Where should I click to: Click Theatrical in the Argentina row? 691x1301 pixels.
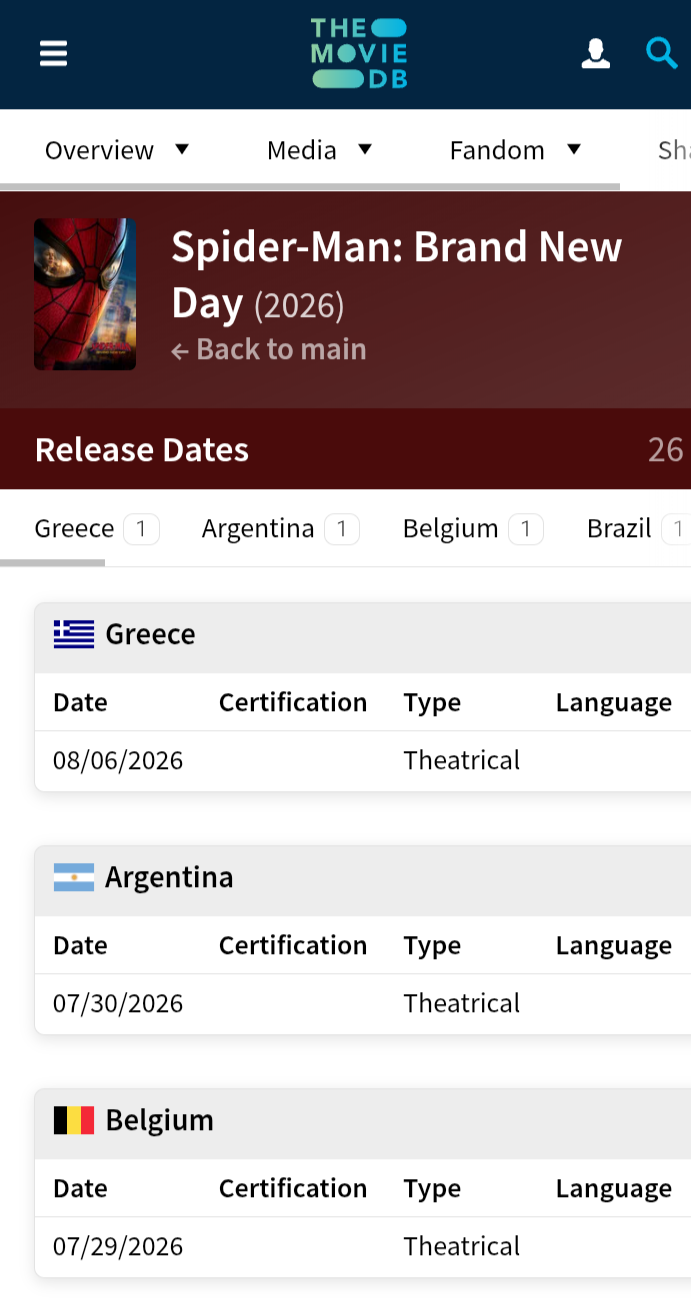[462, 1003]
